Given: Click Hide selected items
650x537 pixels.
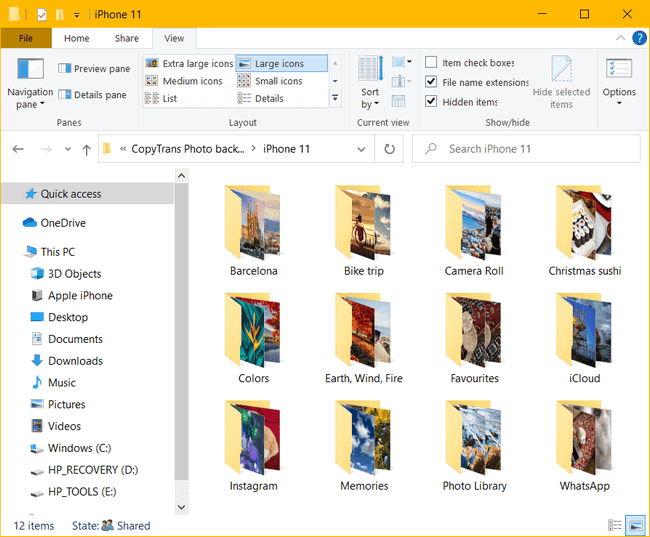Looking at the screenshot, I should (x=561, y=83).
